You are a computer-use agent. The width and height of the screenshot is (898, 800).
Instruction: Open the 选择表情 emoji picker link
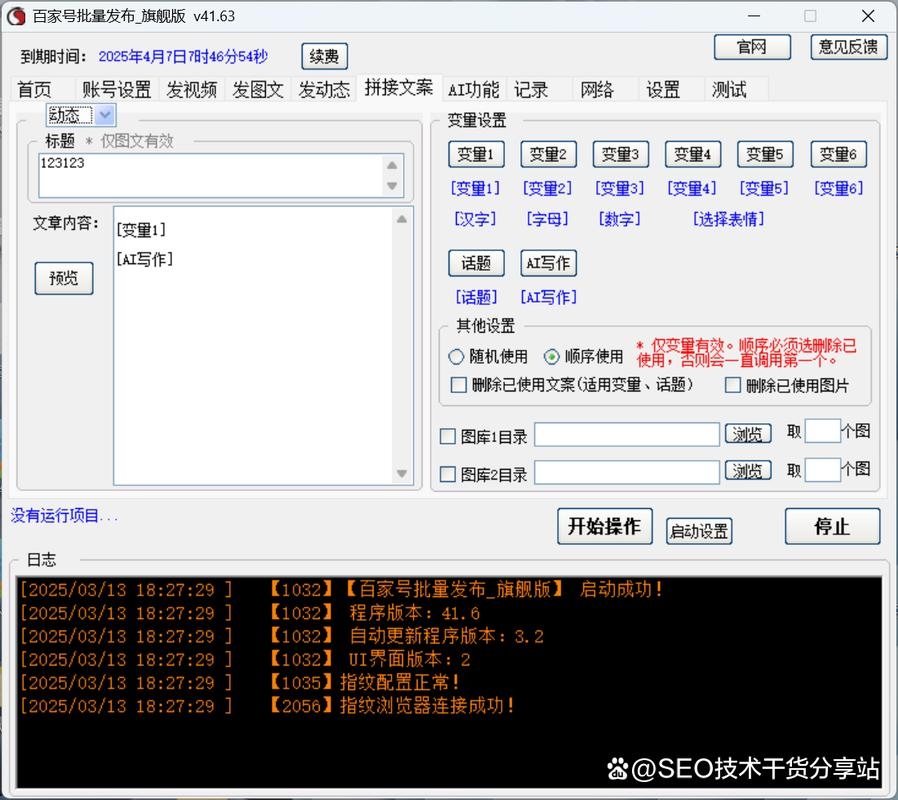(x=729, y=219)
